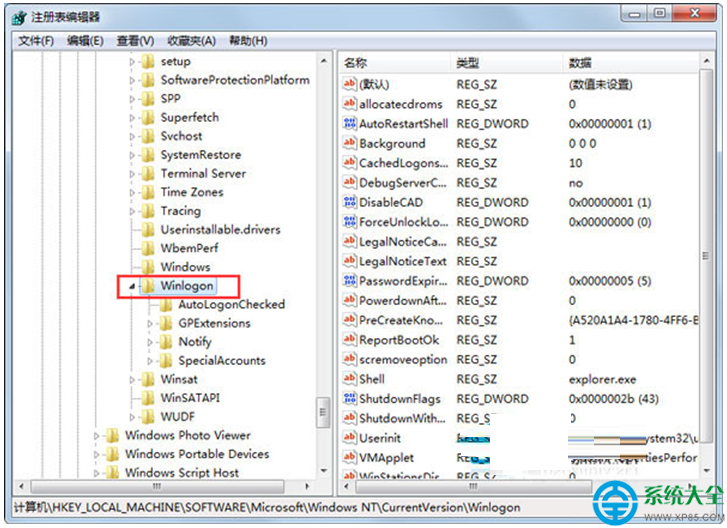Viewport: 727px width, 528px height.
Task: Select the PreCreateKno... value name
Action: 401,320
